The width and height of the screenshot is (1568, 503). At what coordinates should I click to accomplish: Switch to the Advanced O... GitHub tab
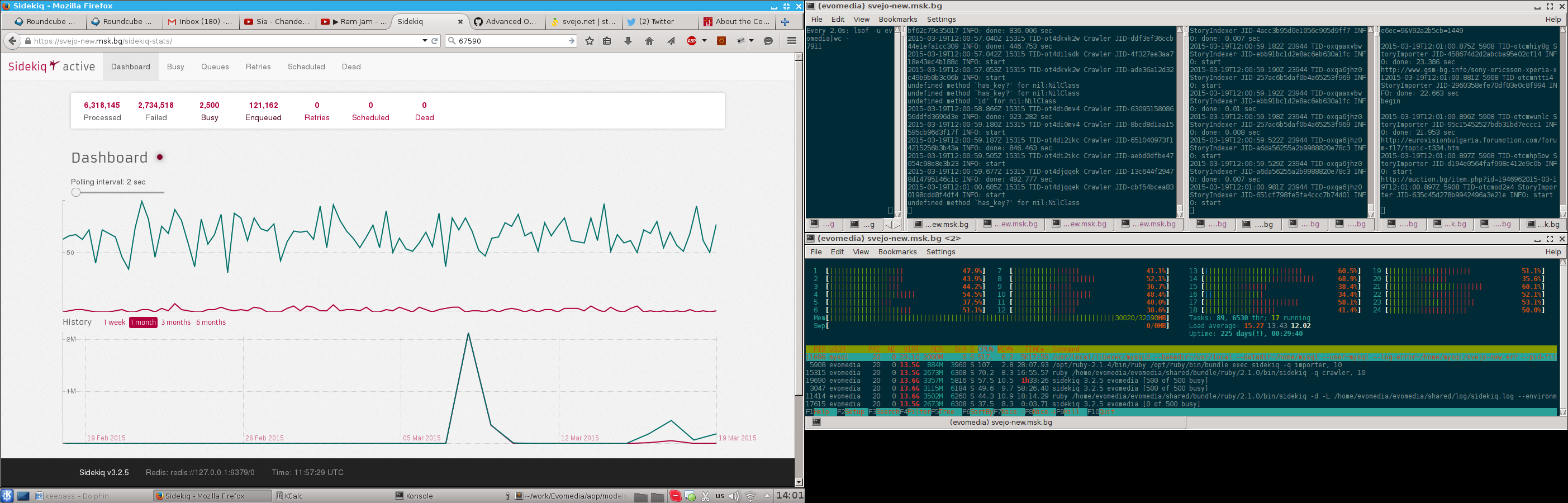pos(506,21)
